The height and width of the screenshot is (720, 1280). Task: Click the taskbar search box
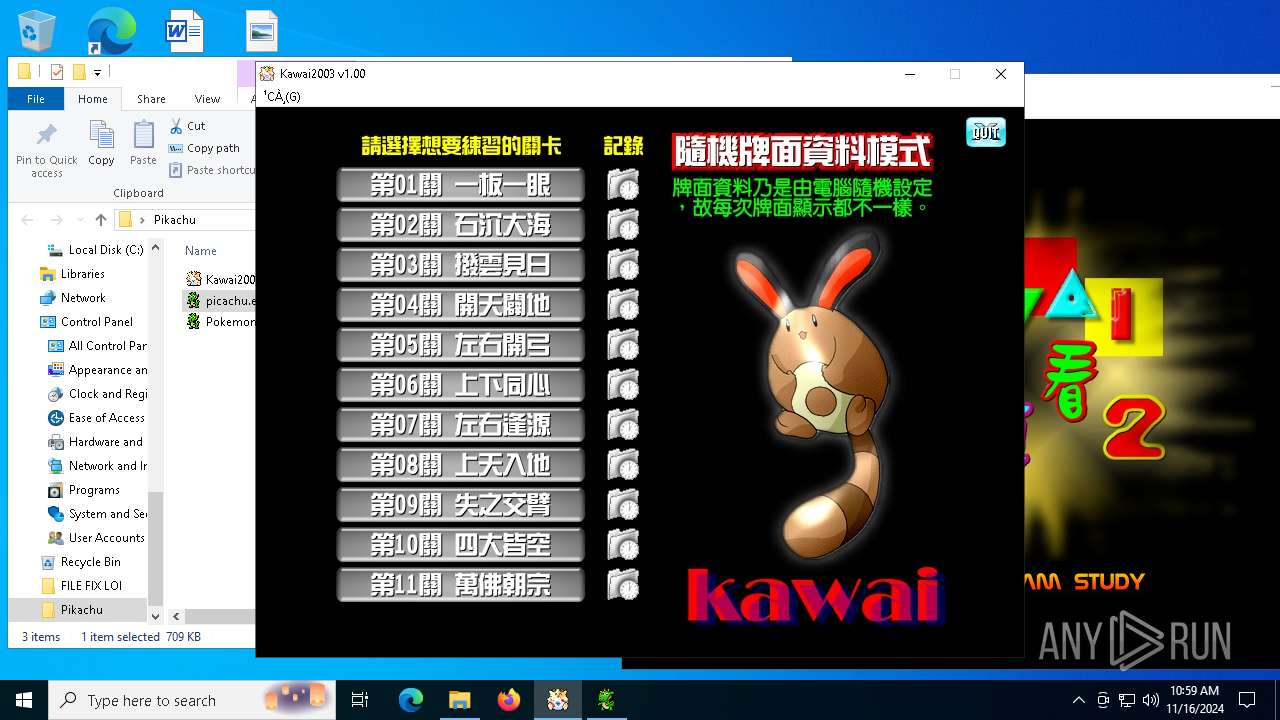pyautogui.click(x=193, y=700)
